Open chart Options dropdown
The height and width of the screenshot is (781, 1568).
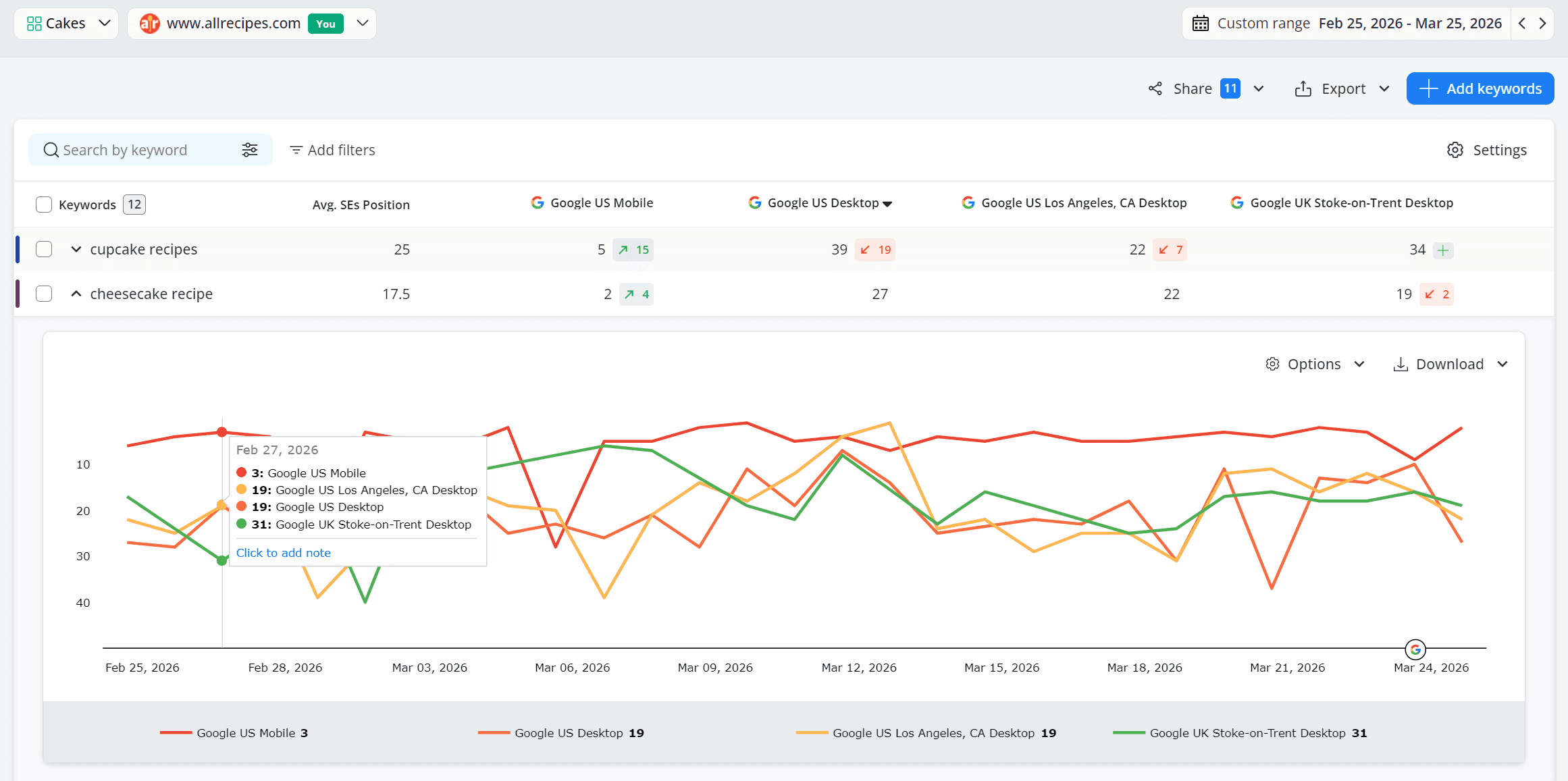click(1315, 365)
